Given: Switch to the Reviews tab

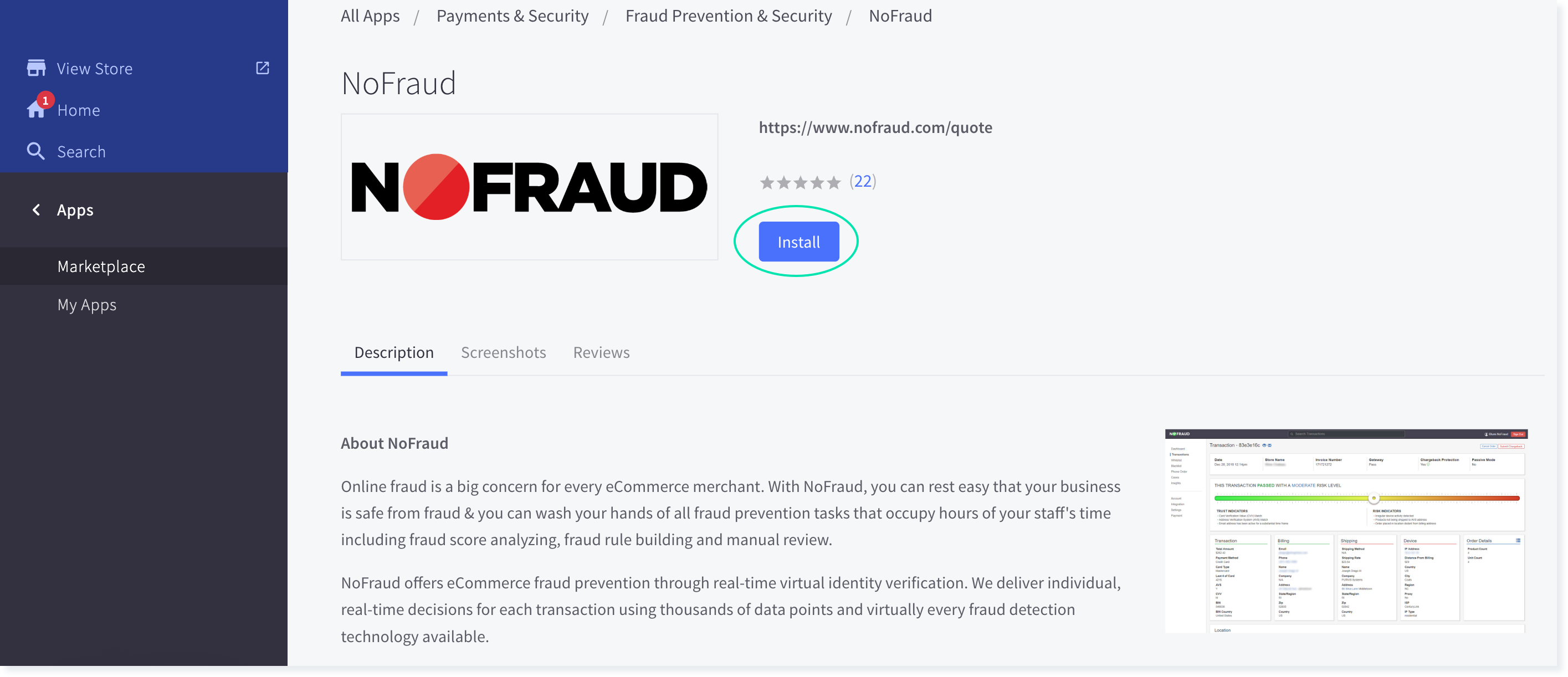Looking at the screenshot, I should [x=601, y=352].
